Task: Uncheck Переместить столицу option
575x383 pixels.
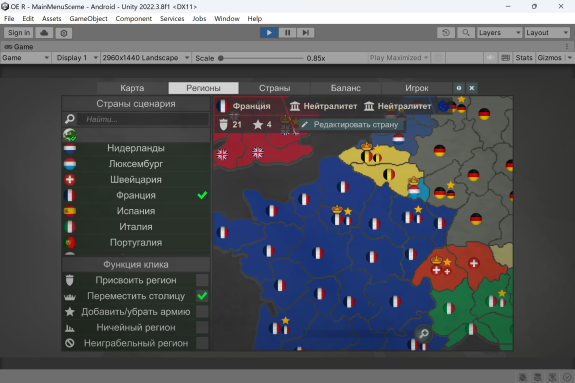Action: (202, 296)
